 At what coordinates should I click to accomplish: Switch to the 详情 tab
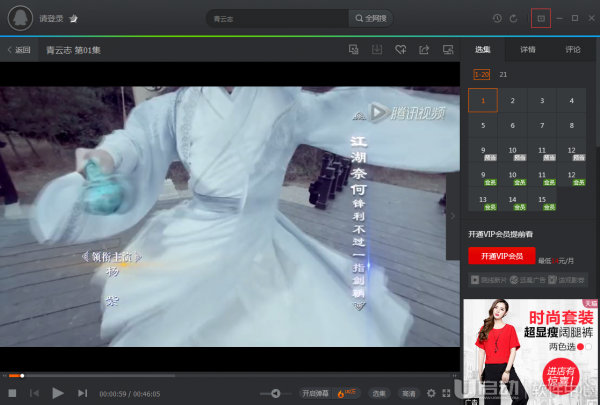click(x=528, y=49)
